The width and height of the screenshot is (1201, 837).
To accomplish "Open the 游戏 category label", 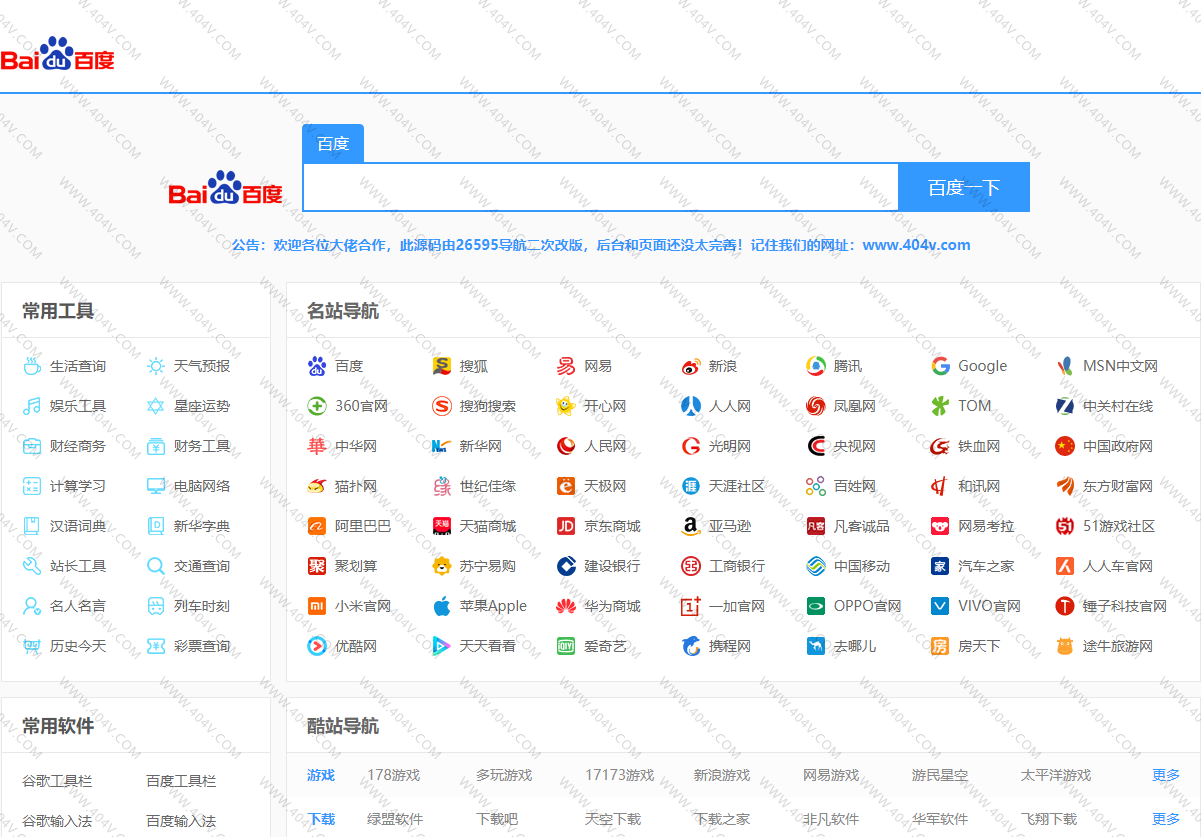I will (321, 775).
